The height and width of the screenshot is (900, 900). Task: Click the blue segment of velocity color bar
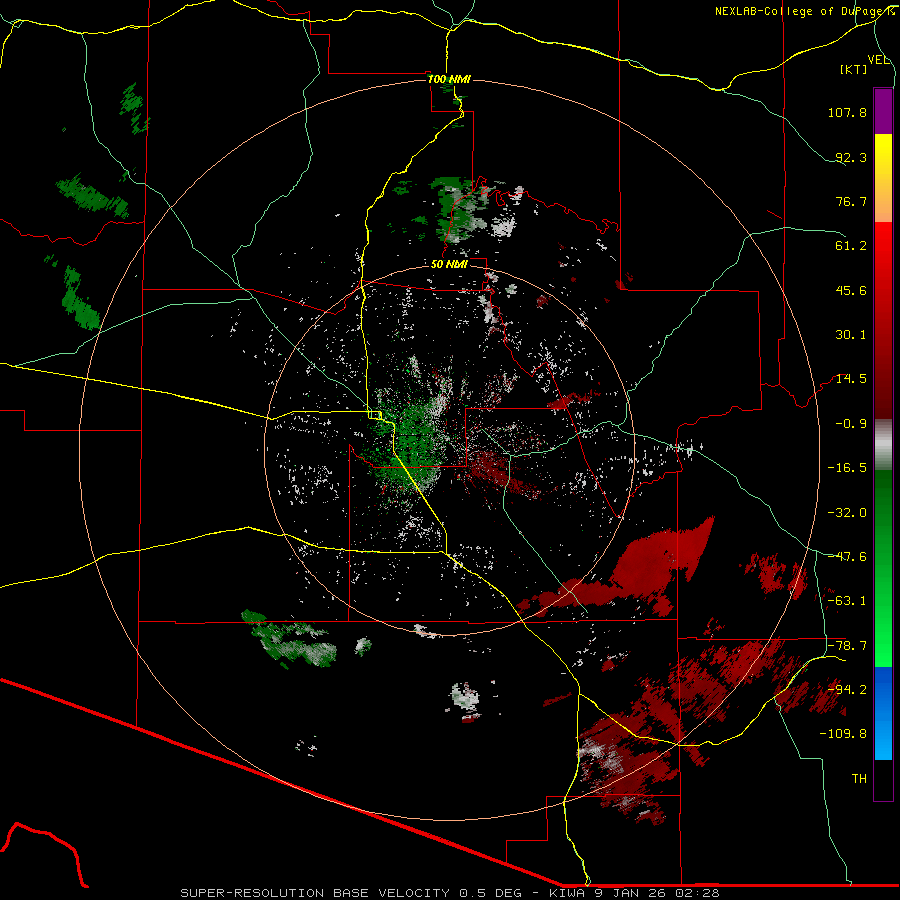click(883, 713)
